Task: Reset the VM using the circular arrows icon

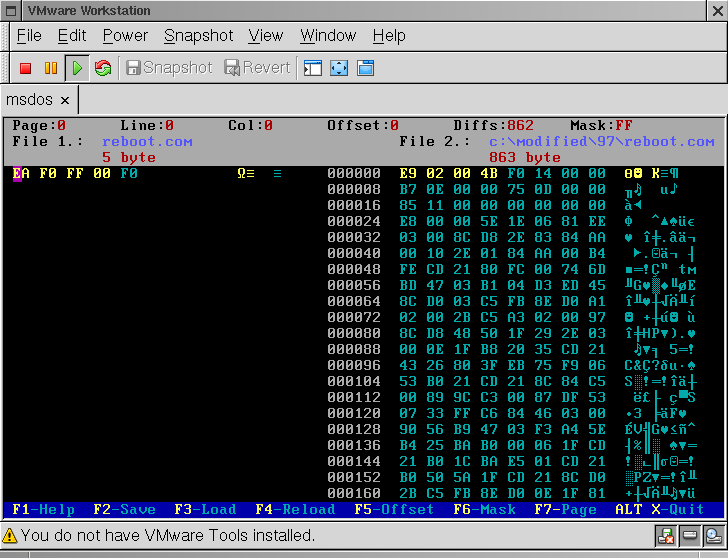Action: [x=103, y=68]
